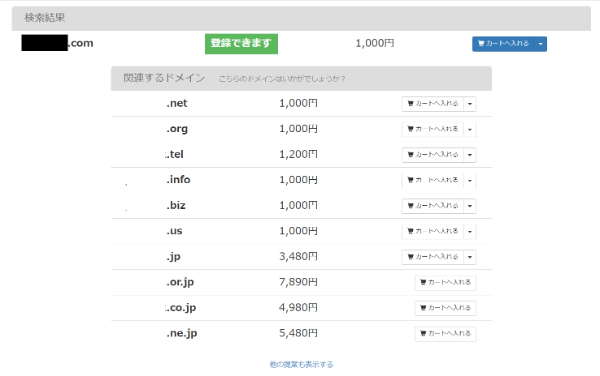Click the 4,980円 price for .co.jp
This screenshot has height=376, width=600.
coord(298,308)
